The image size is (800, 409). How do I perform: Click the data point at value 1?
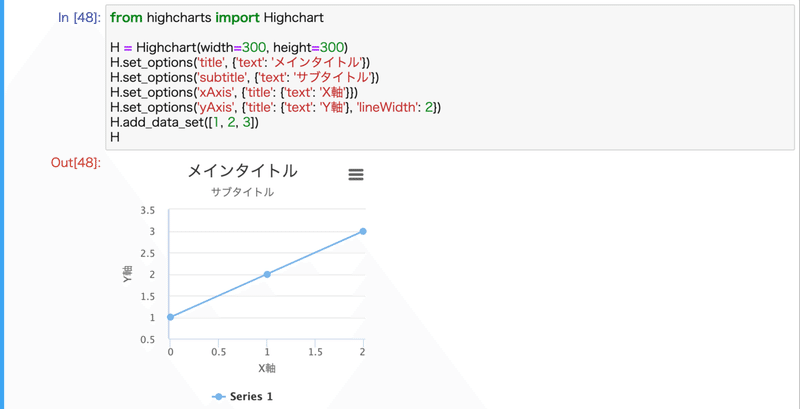tap(170, 317)
